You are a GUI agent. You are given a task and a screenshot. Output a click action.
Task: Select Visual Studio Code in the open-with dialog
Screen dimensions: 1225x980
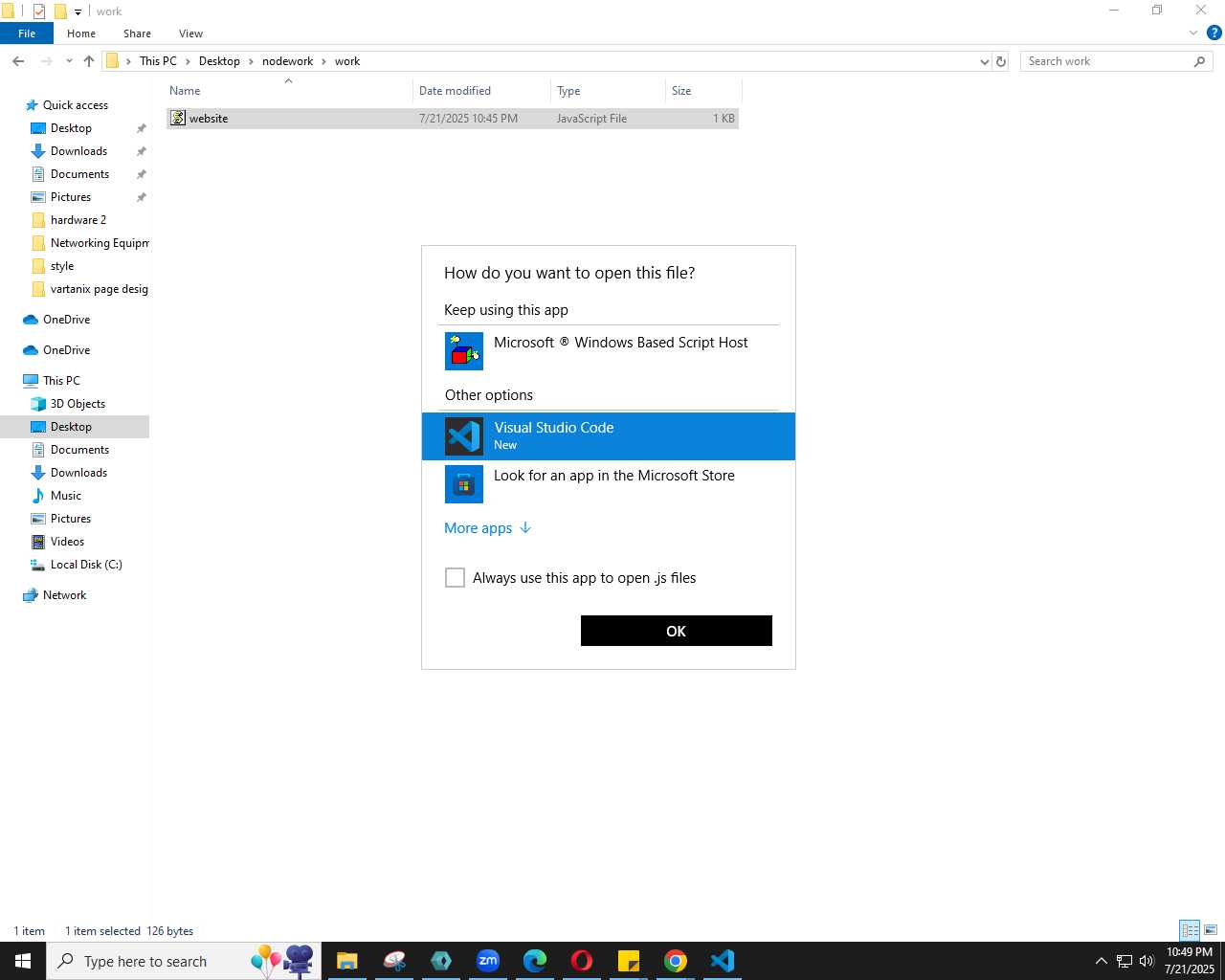pos(609,436)
